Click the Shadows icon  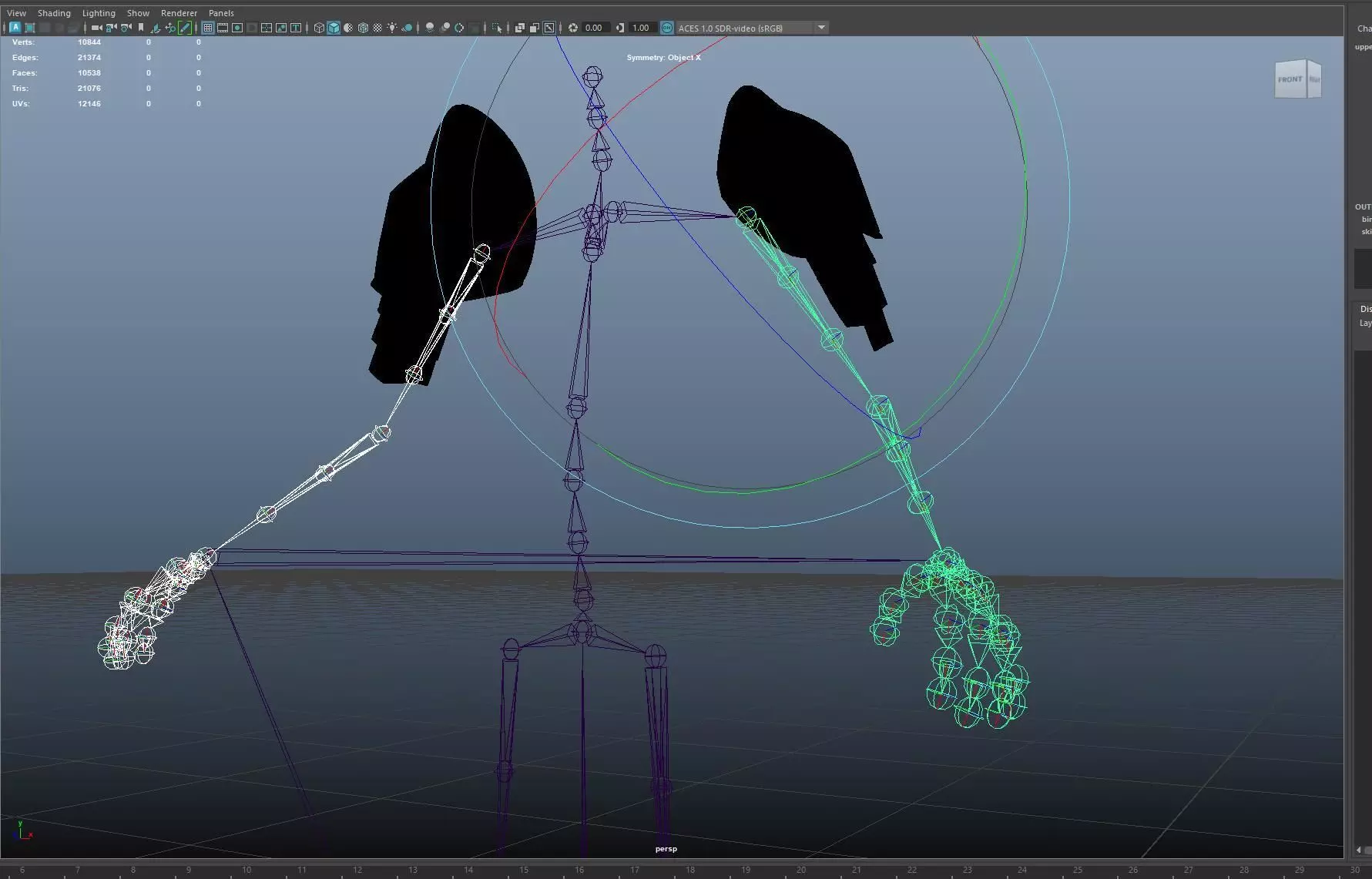point(407,28)
